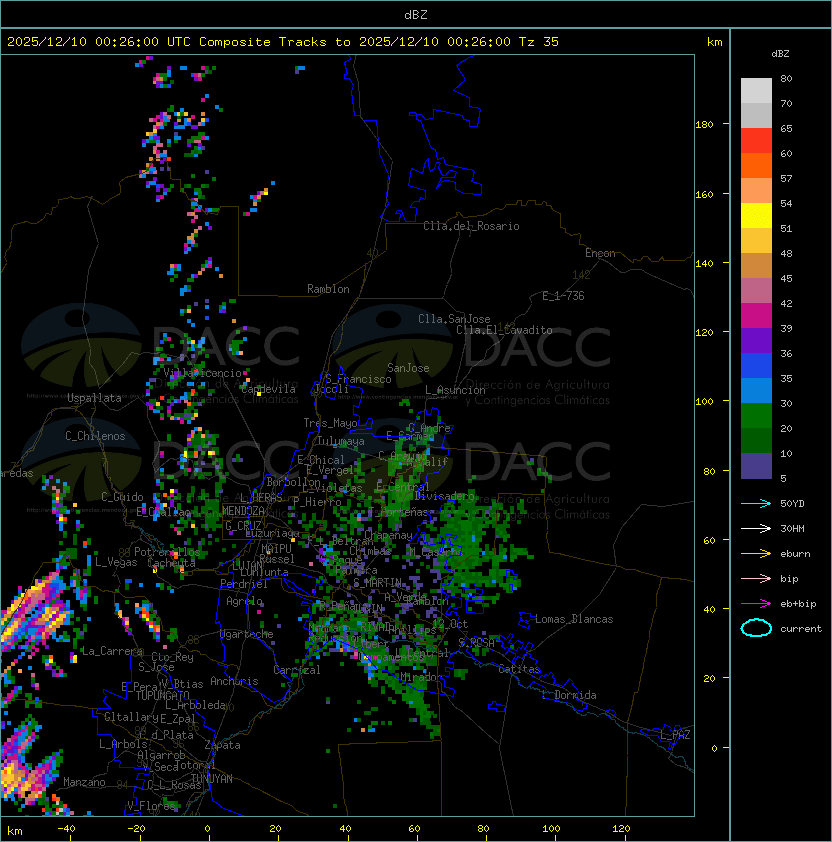The width and height of the screenshot is (832, 842).
Task: Click the Tulumaya place label
Action: click(x=341, y=441)
